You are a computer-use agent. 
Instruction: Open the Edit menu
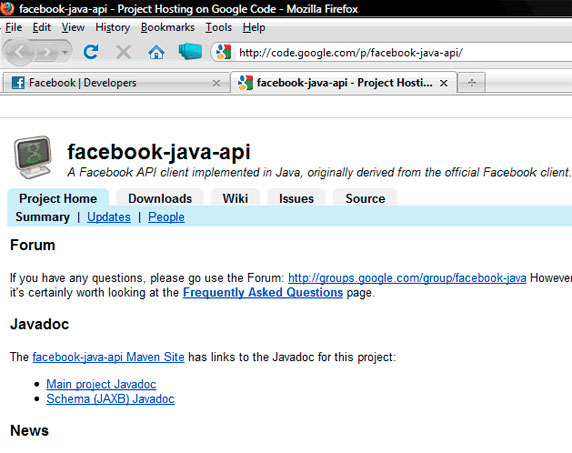tap(42, 27)
